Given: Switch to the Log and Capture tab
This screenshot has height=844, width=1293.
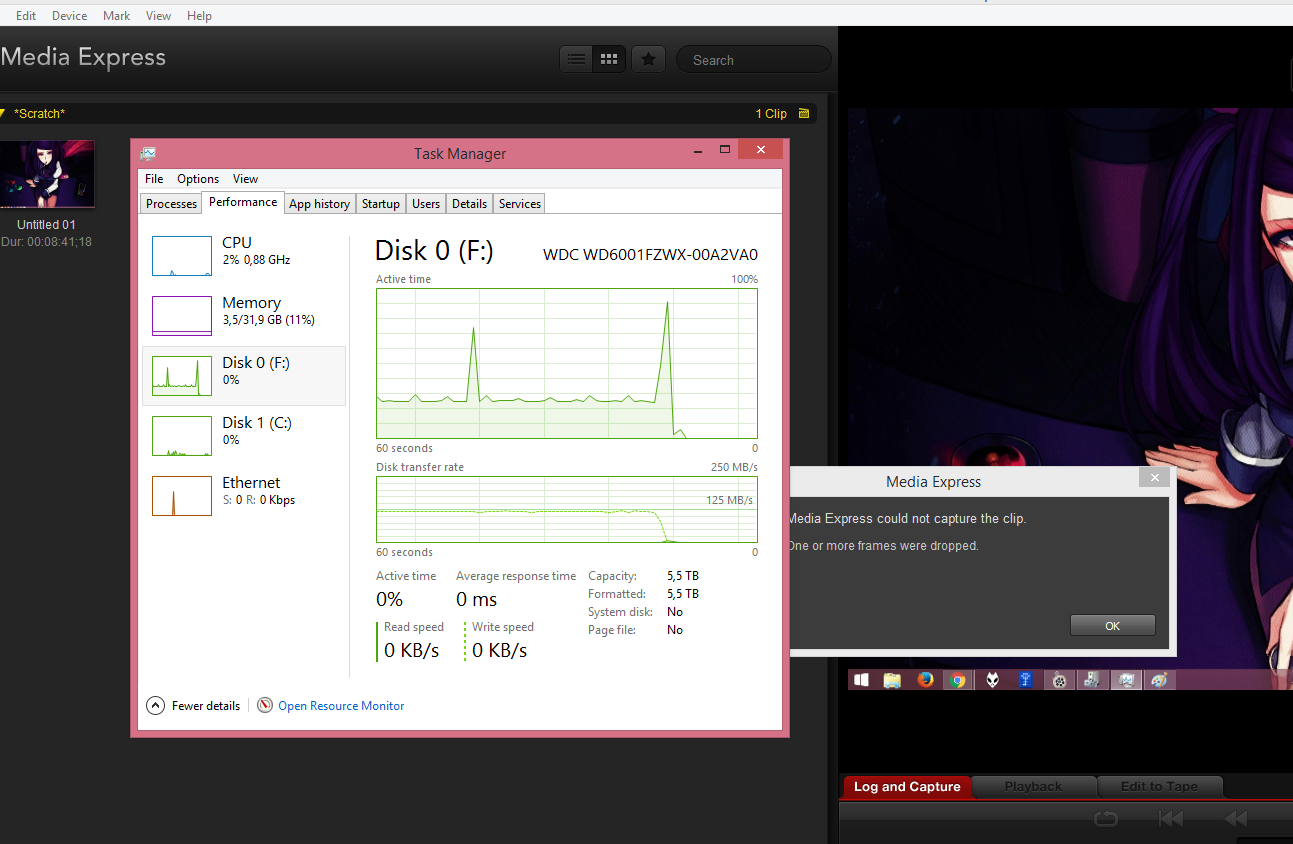Looking at the screenshot, I should point(907,786).
